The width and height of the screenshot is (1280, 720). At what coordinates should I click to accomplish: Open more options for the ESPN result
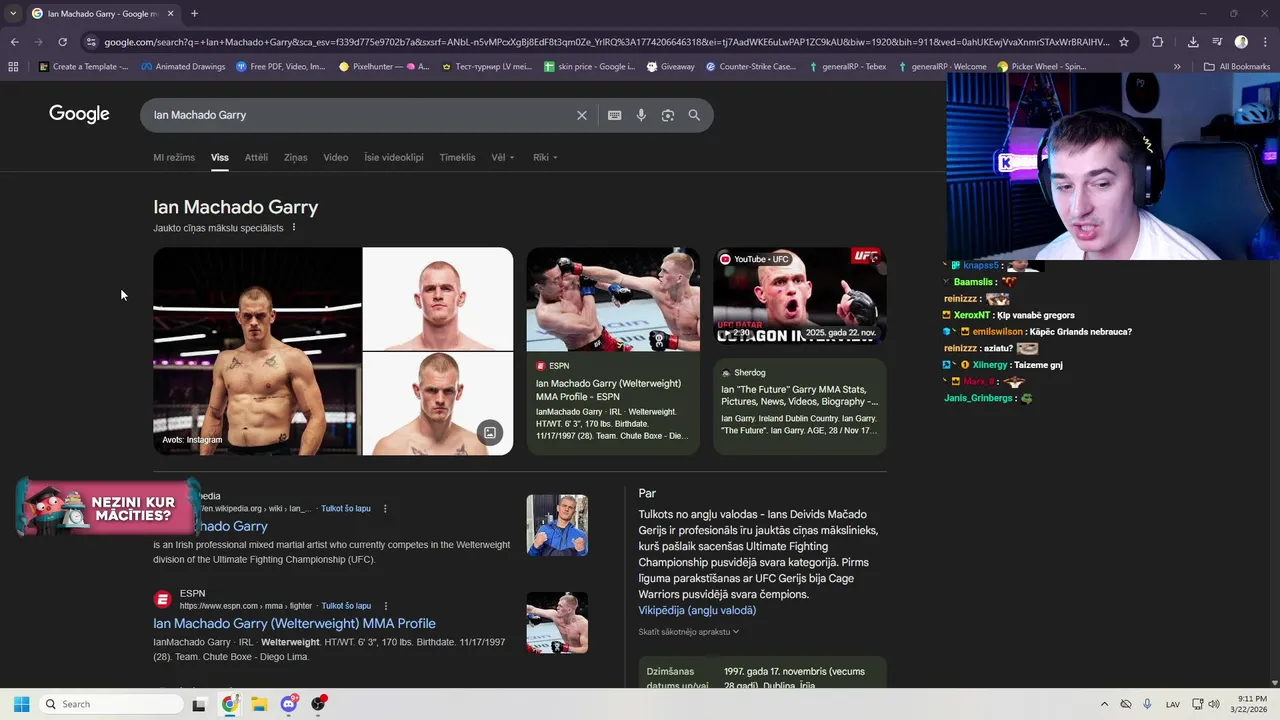click(x=385, y=606)
